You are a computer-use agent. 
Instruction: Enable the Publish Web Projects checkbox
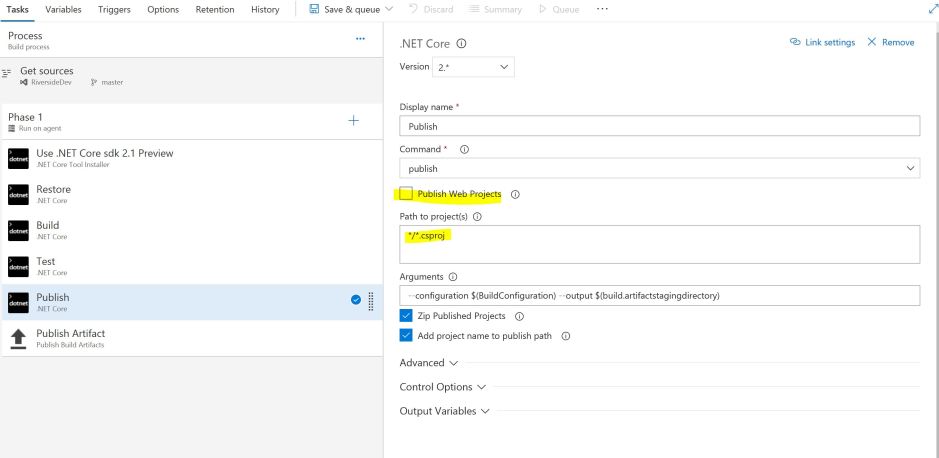click(x=406, y=194)
